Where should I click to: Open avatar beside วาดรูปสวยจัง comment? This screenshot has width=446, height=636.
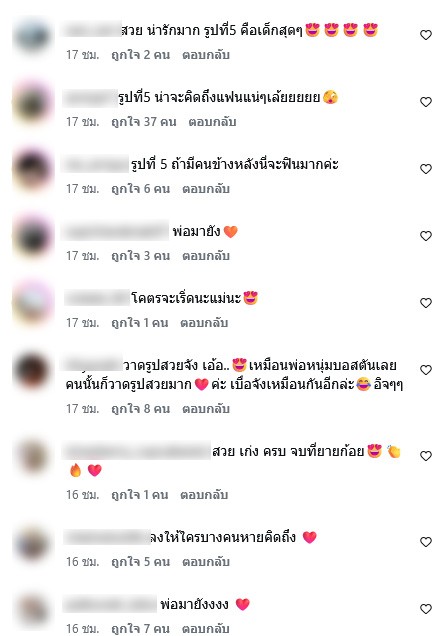[32, 371]
